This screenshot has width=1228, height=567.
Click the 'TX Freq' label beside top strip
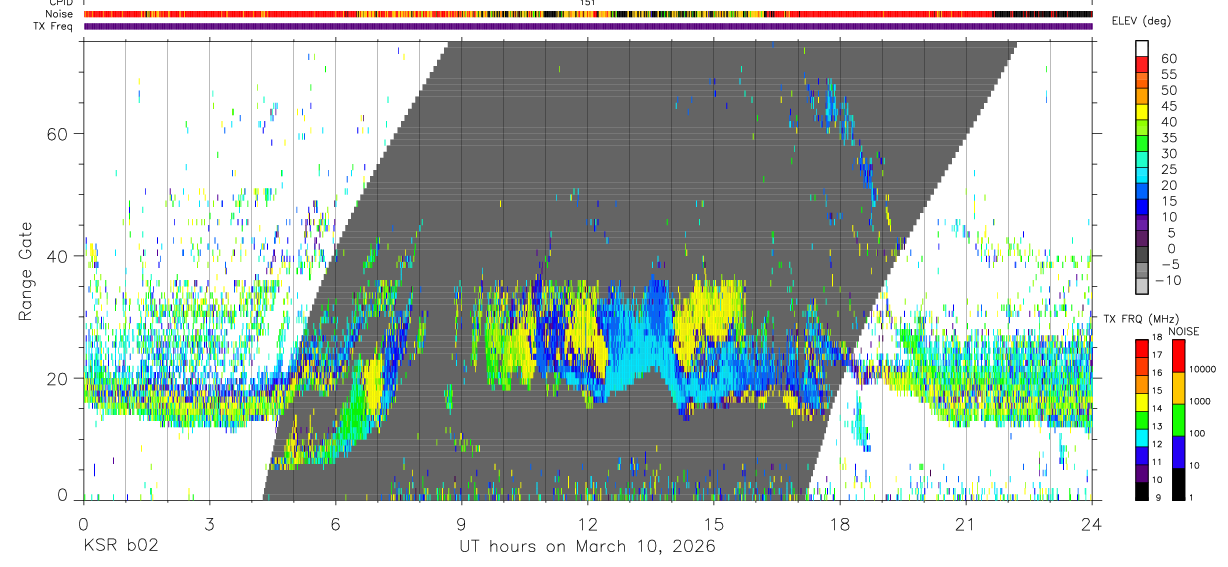click(53, 26)
